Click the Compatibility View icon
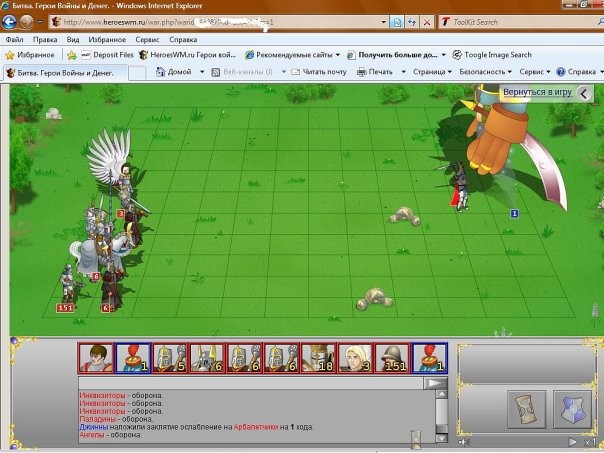The width and height of the screenshot is (604, 453). click(x=397, y=22)
